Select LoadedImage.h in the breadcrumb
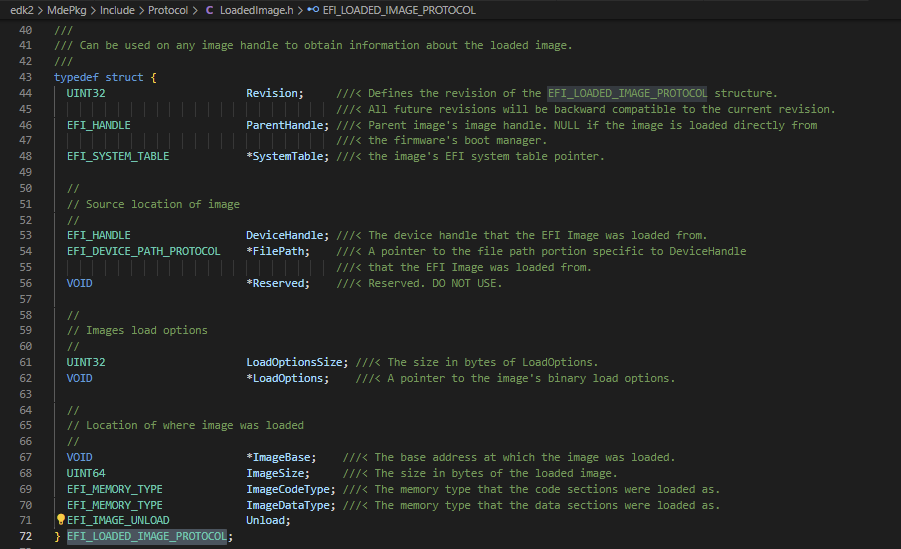The image size is (901, 549). [x=256, y=10]
